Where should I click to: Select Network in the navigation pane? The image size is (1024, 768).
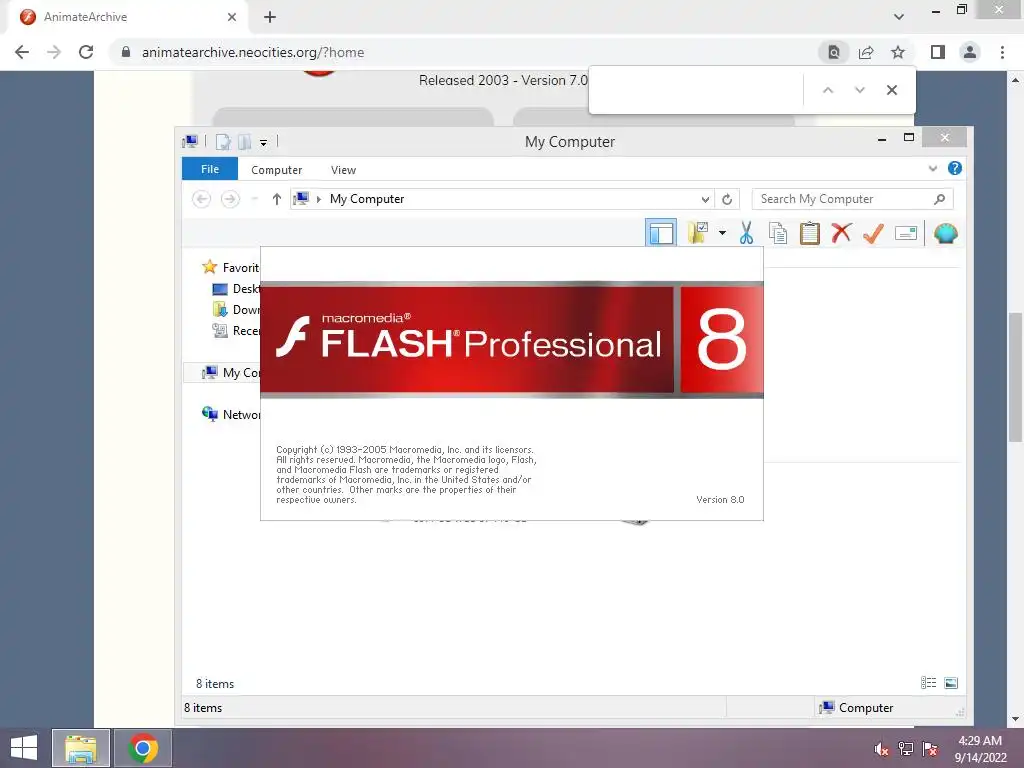(231, 414)
